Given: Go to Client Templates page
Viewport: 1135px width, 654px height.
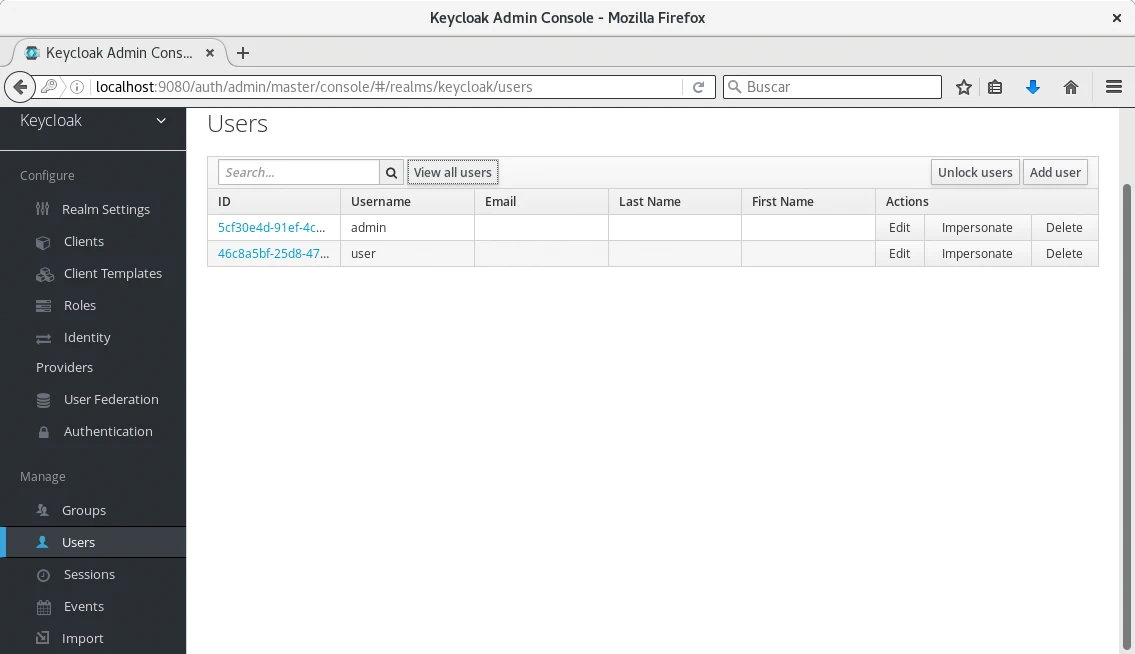Looking at the screenshot, I should 112,273.
